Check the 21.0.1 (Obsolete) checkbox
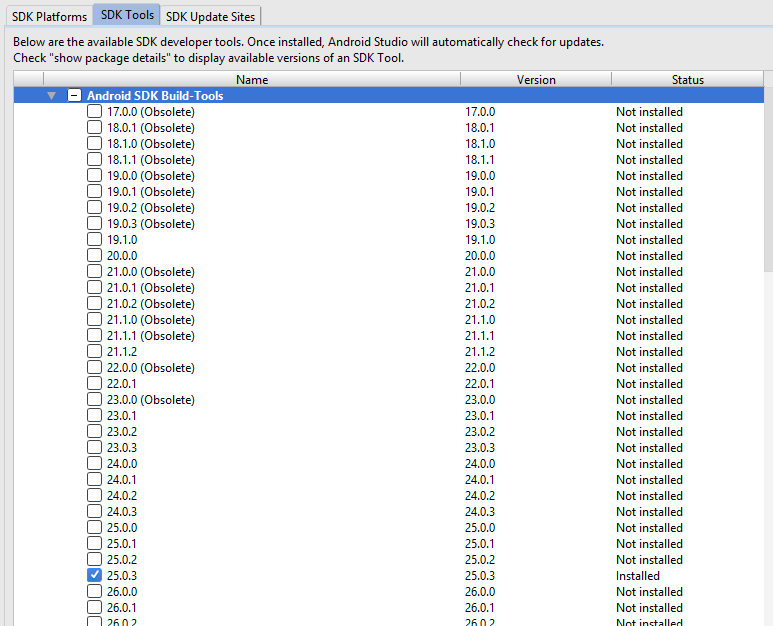Screen dimensions: 773x626 click(x=94, y=287)
